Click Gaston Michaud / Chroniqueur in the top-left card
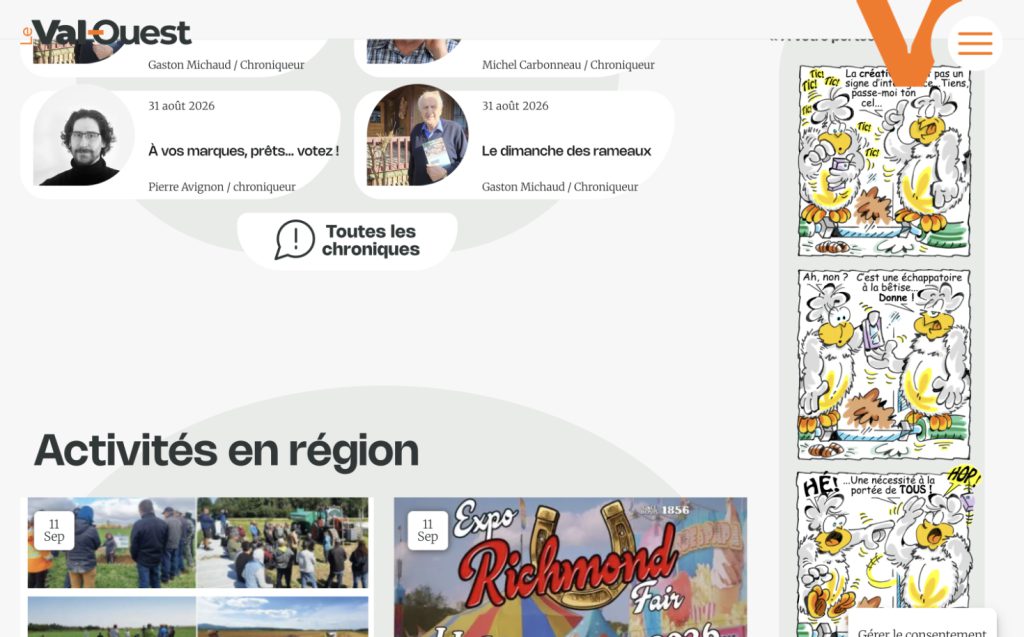This screenshot has height=637, width=1024. (226, 65)
